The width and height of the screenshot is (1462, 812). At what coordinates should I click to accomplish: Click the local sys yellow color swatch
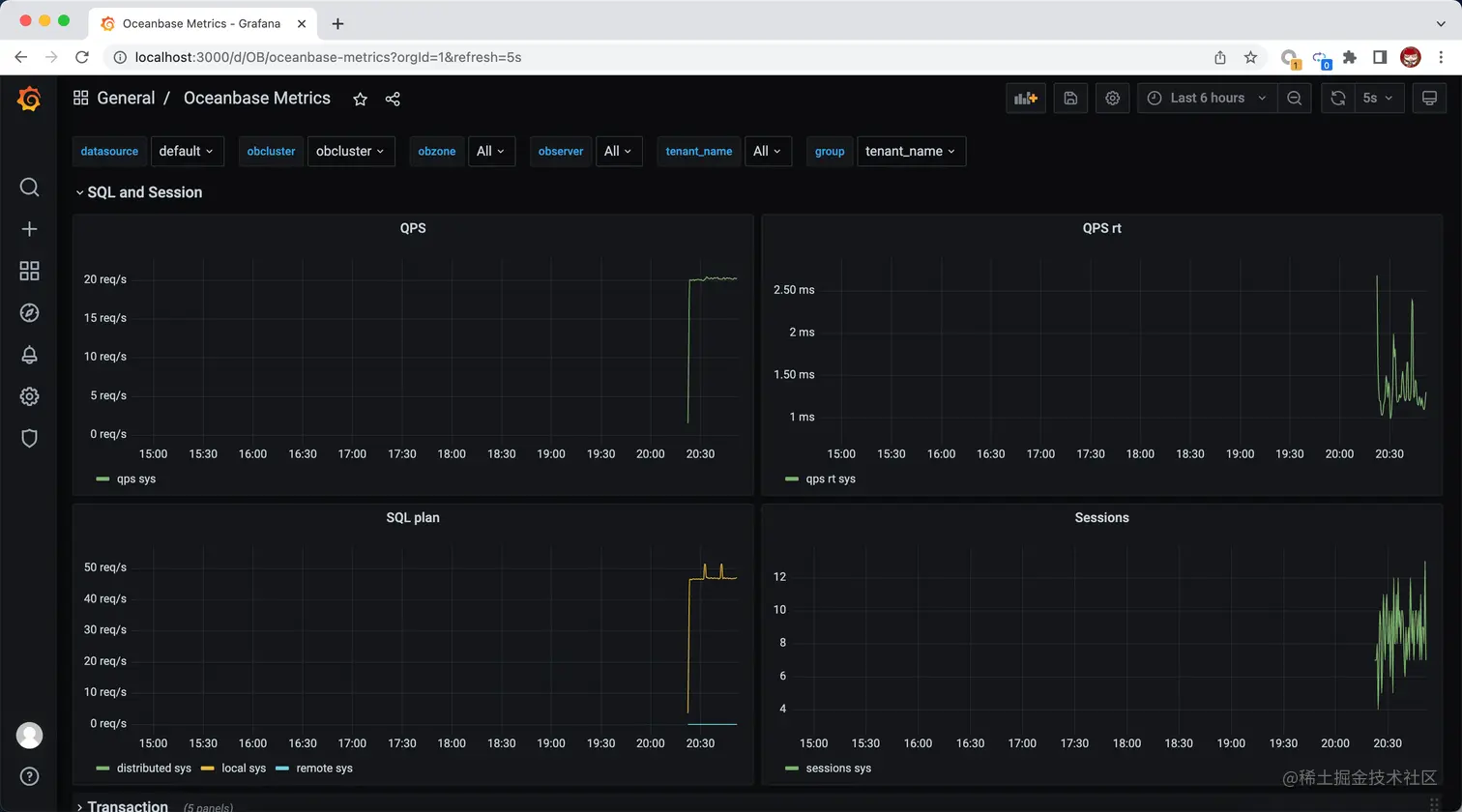(x=208, y=768)
